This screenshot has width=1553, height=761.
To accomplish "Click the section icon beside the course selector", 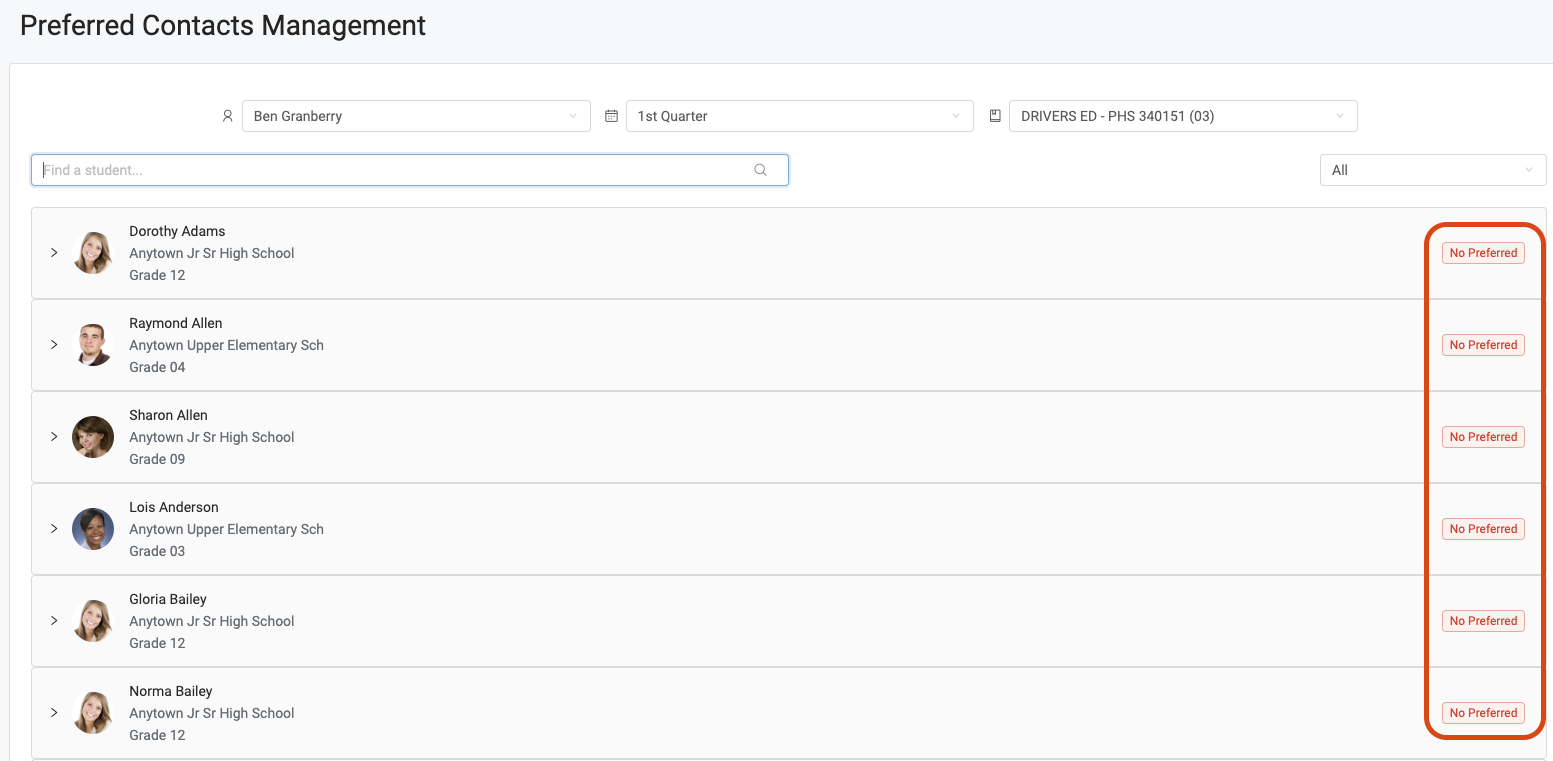I will (994, 115).
